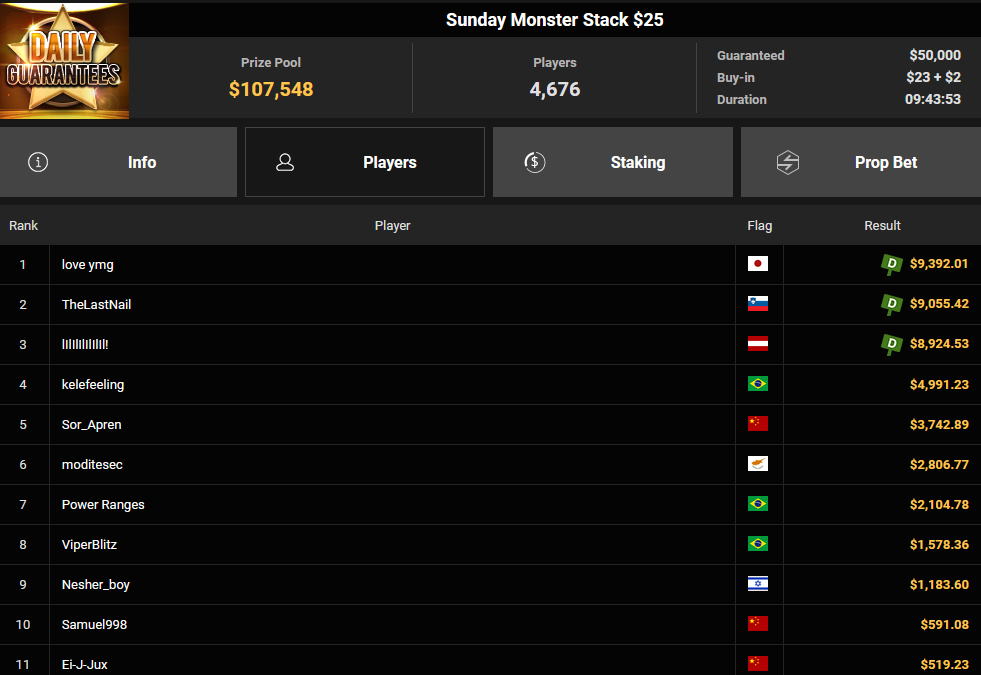Image resolution: width=981 pixels, height=675 pixels.
Task: Click the $4,991.23 result amount
Action: [x=939, y=384]
